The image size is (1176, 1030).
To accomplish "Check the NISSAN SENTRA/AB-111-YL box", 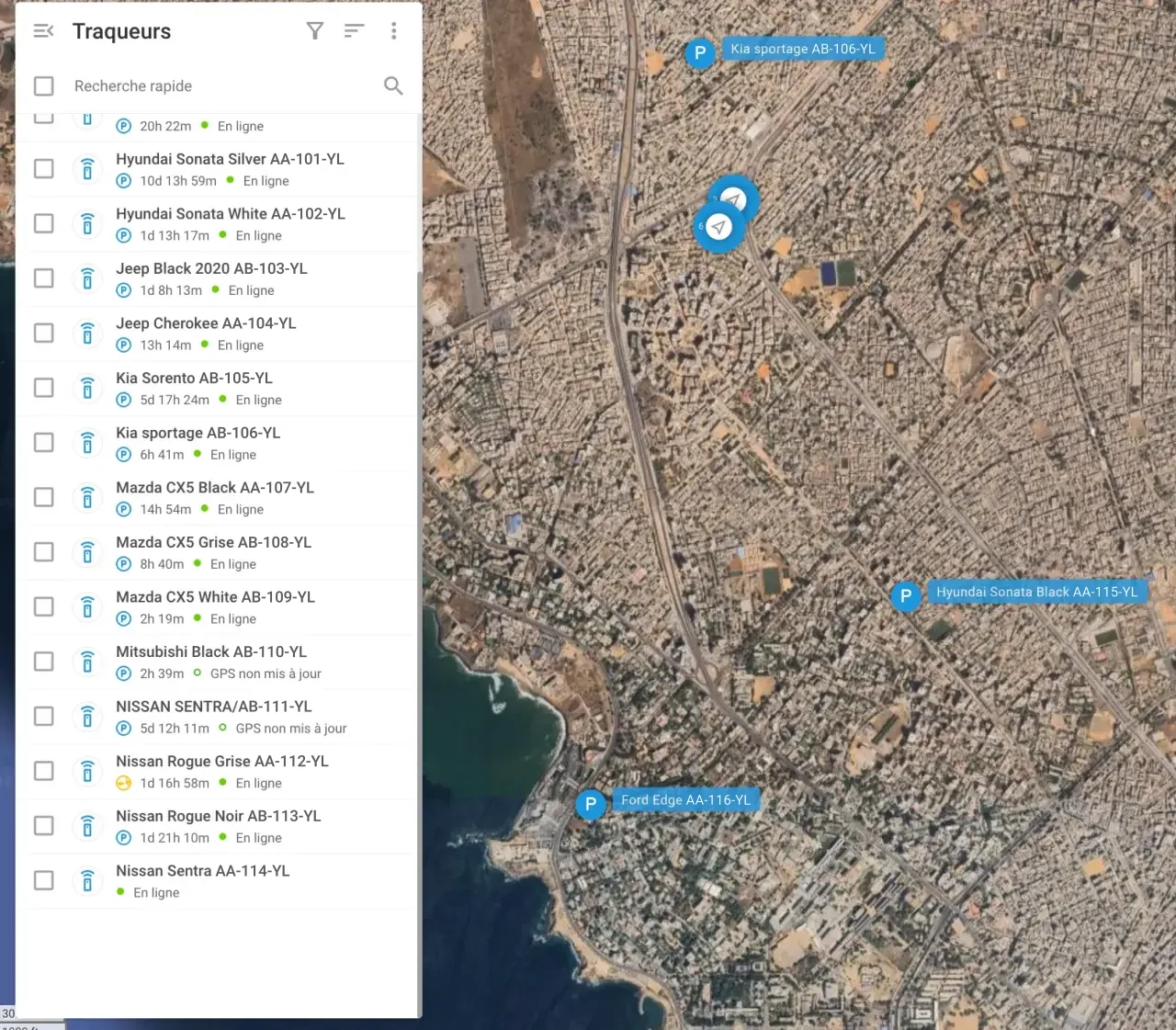I will click(x=43, y=716).
